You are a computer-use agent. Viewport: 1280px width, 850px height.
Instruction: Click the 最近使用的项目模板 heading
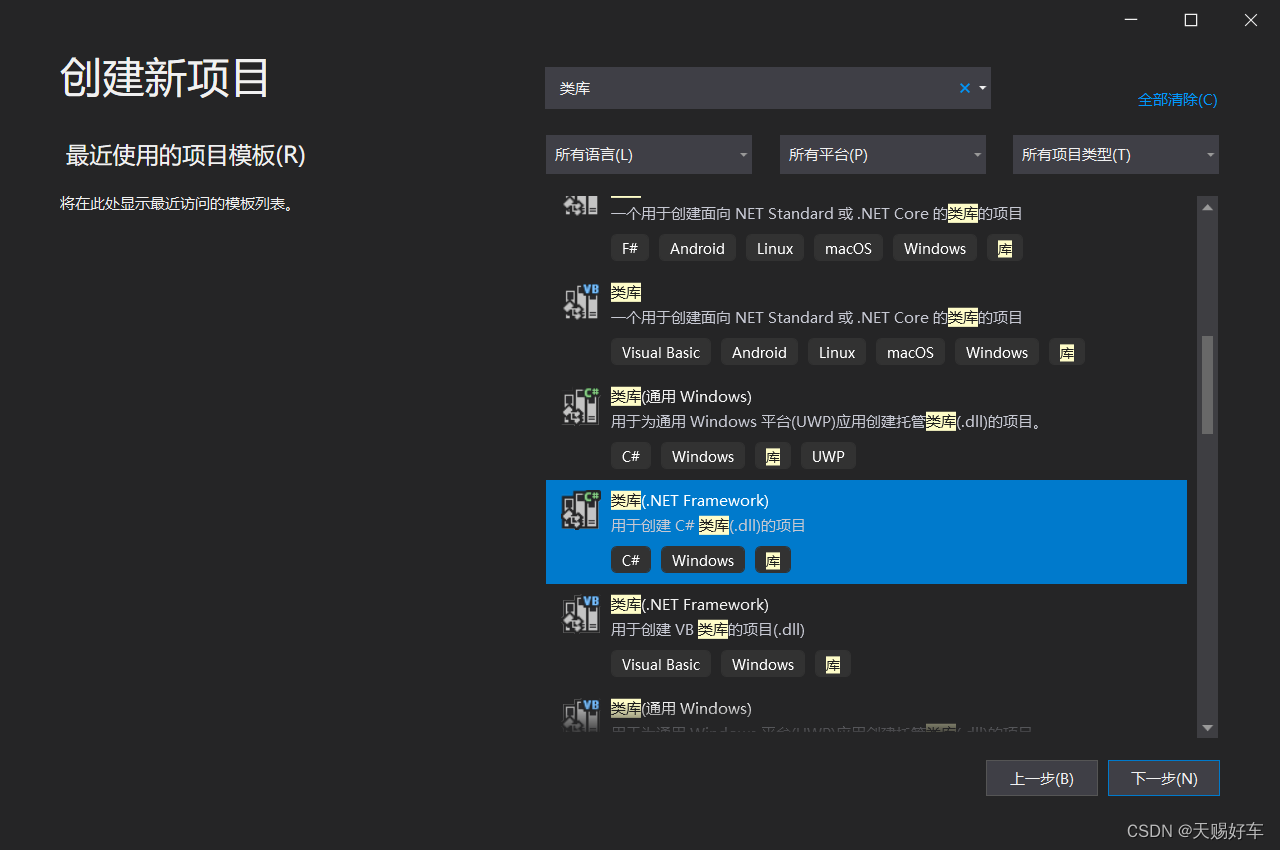point(185,155)
